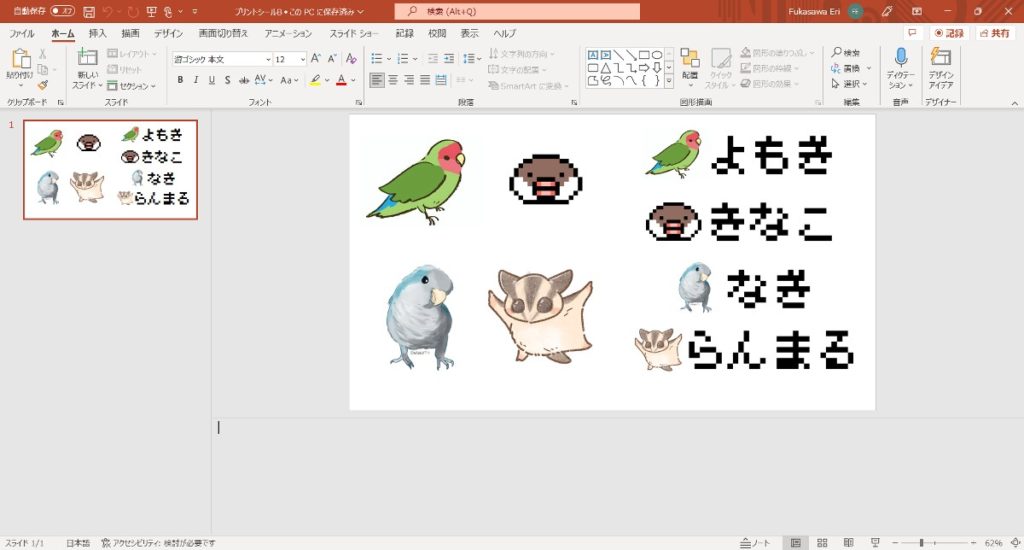Toggle Bold formatting

coord(180,80)
